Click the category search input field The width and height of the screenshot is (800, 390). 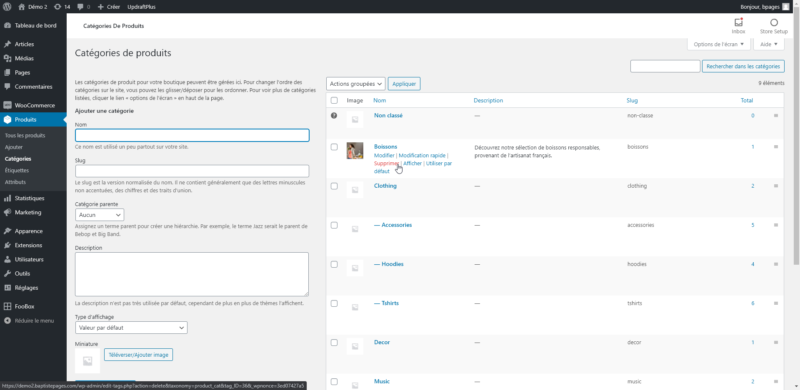tap(665, 66)
